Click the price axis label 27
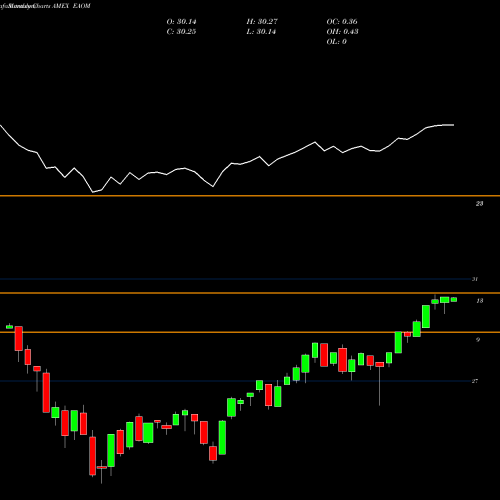 click(475, 381)
